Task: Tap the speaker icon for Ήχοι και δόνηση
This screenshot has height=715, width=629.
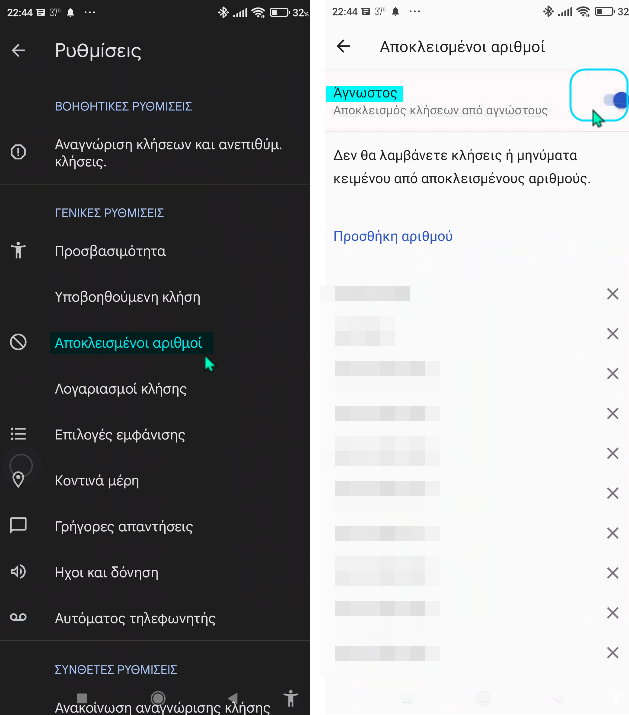Action: click(18, 571)
